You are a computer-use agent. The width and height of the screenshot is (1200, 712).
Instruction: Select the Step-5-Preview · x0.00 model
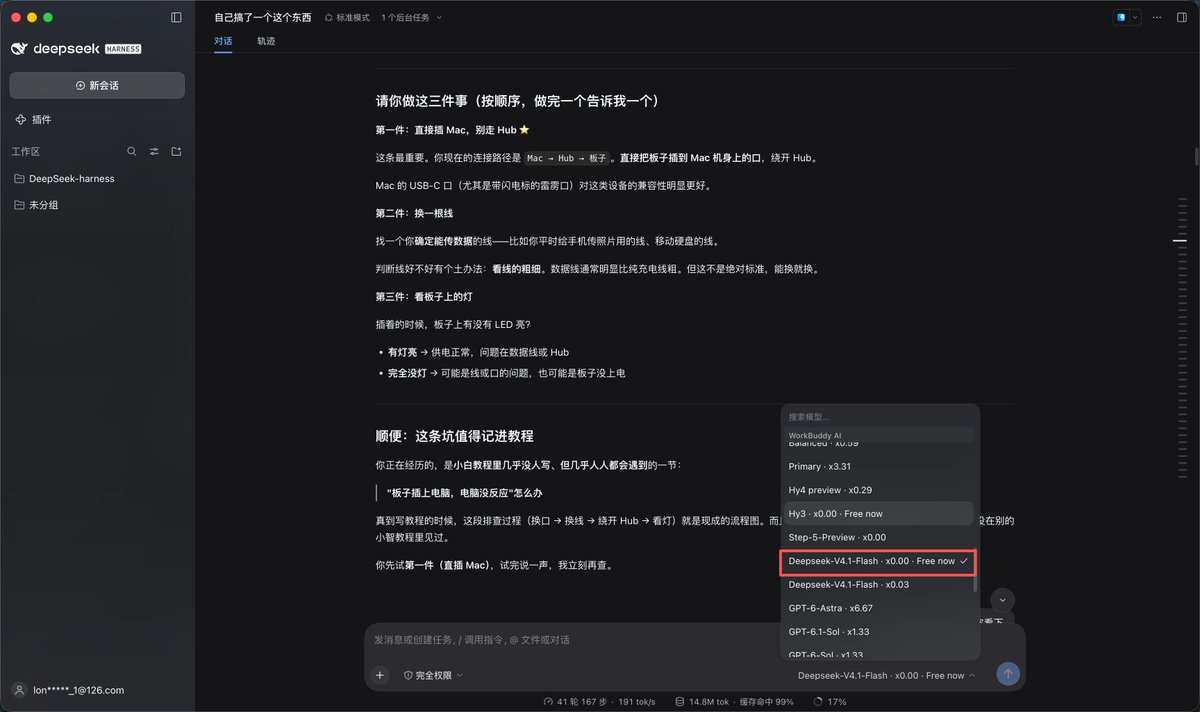(x=880, y=537)
